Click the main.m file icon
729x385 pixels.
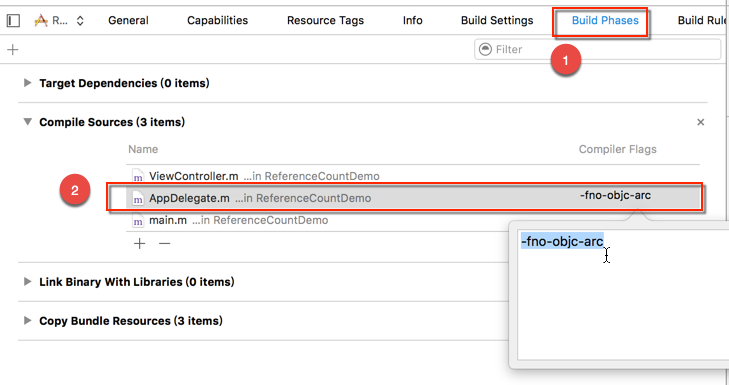pyautogui.click(x=138, y=220)
